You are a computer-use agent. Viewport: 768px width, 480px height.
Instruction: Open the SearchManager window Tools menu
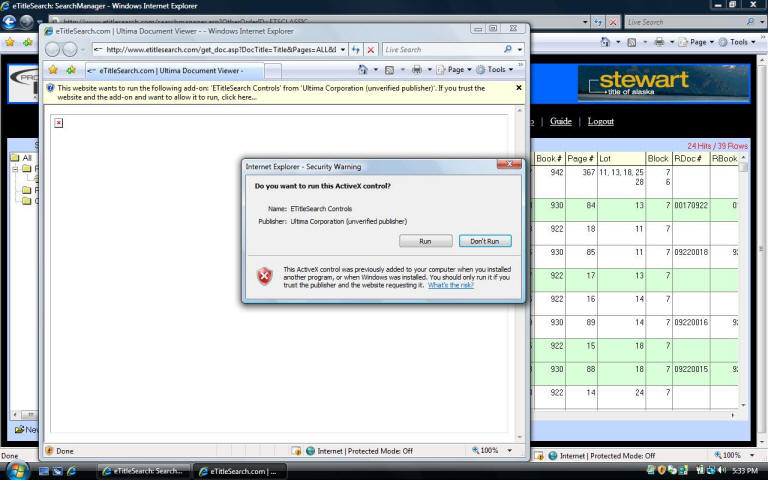click(x=737, y=42)
